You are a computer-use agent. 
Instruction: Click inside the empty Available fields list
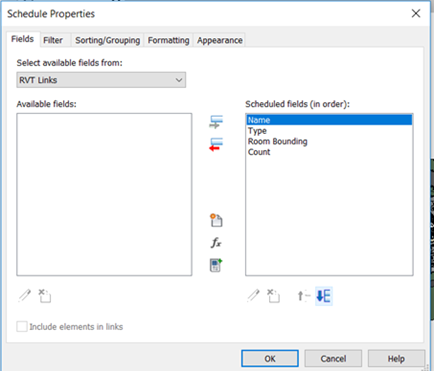[x=104, y=194]
